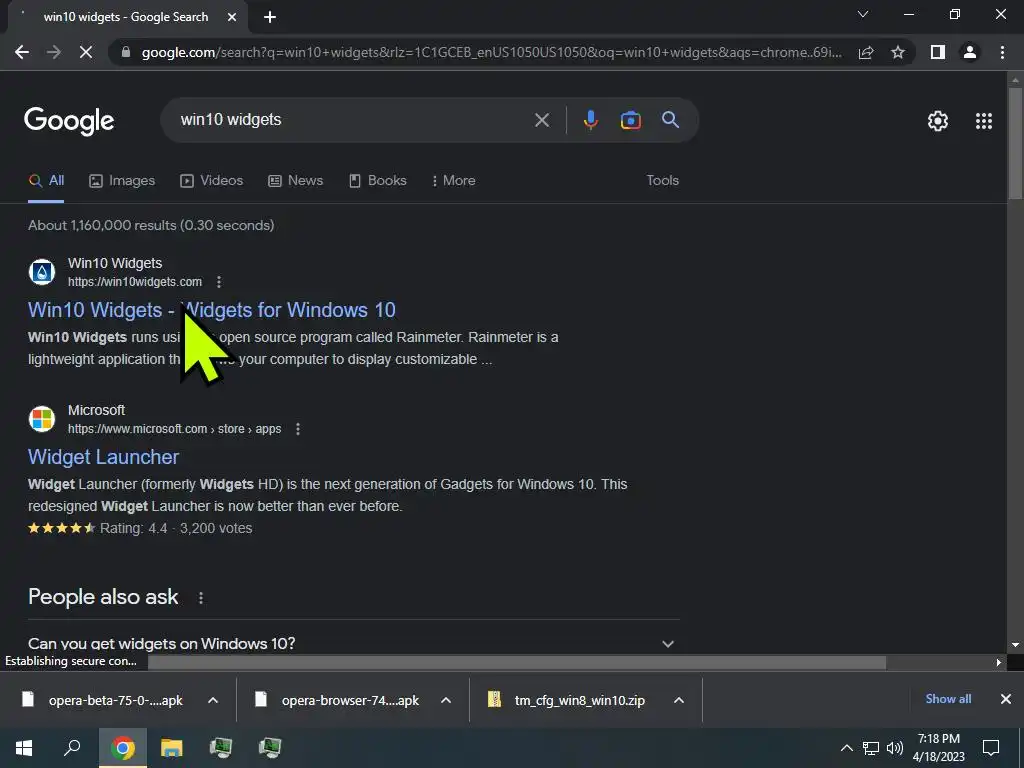Start voice search with microphone icon
Viewport: 1024px width, 768px height.
590,120
